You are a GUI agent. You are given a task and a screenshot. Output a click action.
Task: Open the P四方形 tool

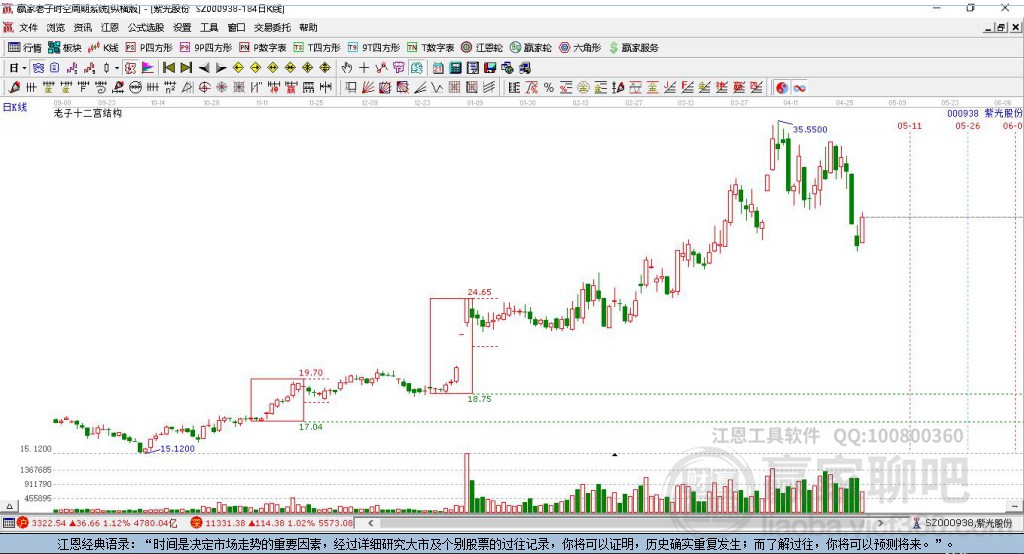(x=149, y=48)
